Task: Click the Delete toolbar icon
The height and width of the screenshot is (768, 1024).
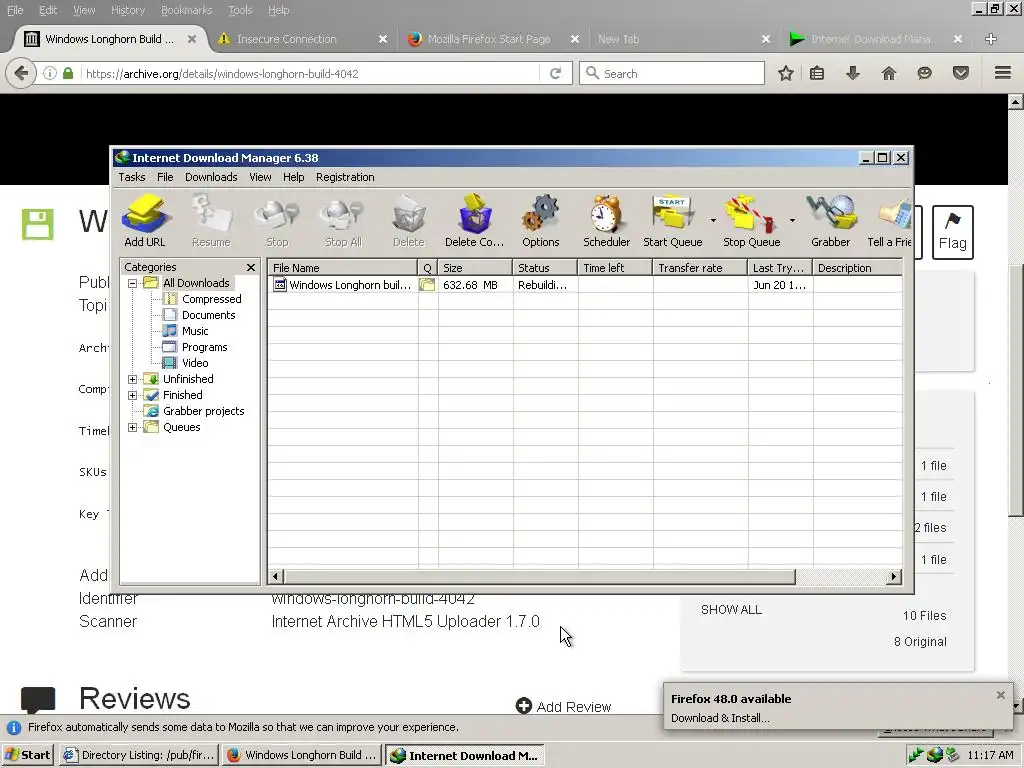Action: pyautogui.click(x=409, y=221)
